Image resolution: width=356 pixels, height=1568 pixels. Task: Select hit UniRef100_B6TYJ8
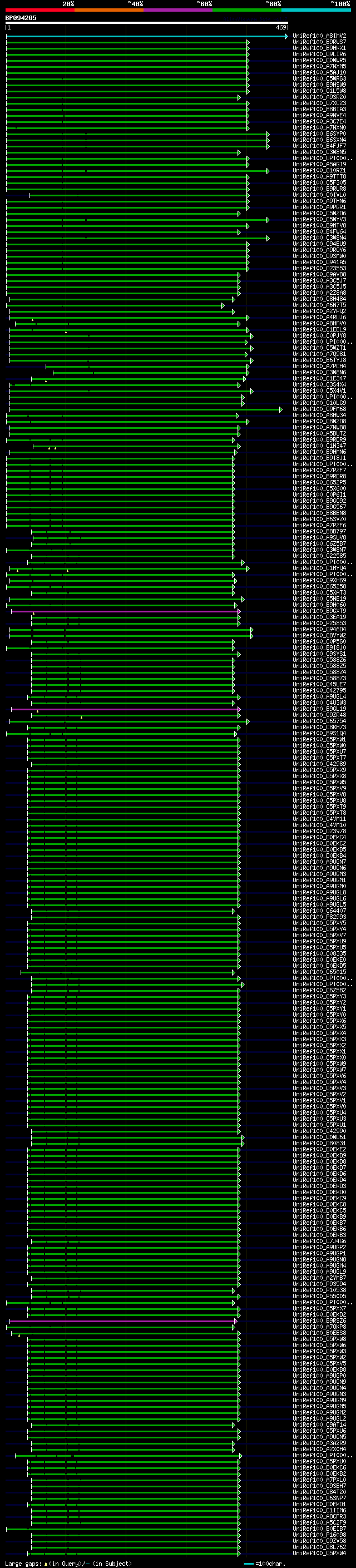[x=319, y=360]
